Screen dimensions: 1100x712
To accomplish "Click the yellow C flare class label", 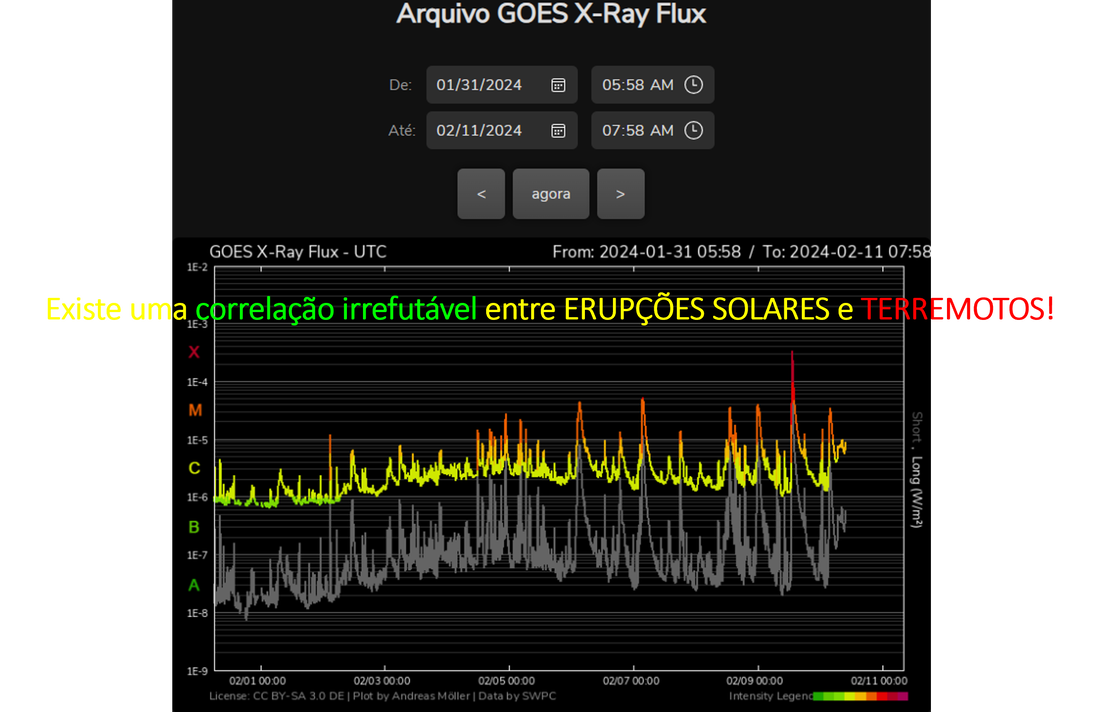I will coord(194,468).
